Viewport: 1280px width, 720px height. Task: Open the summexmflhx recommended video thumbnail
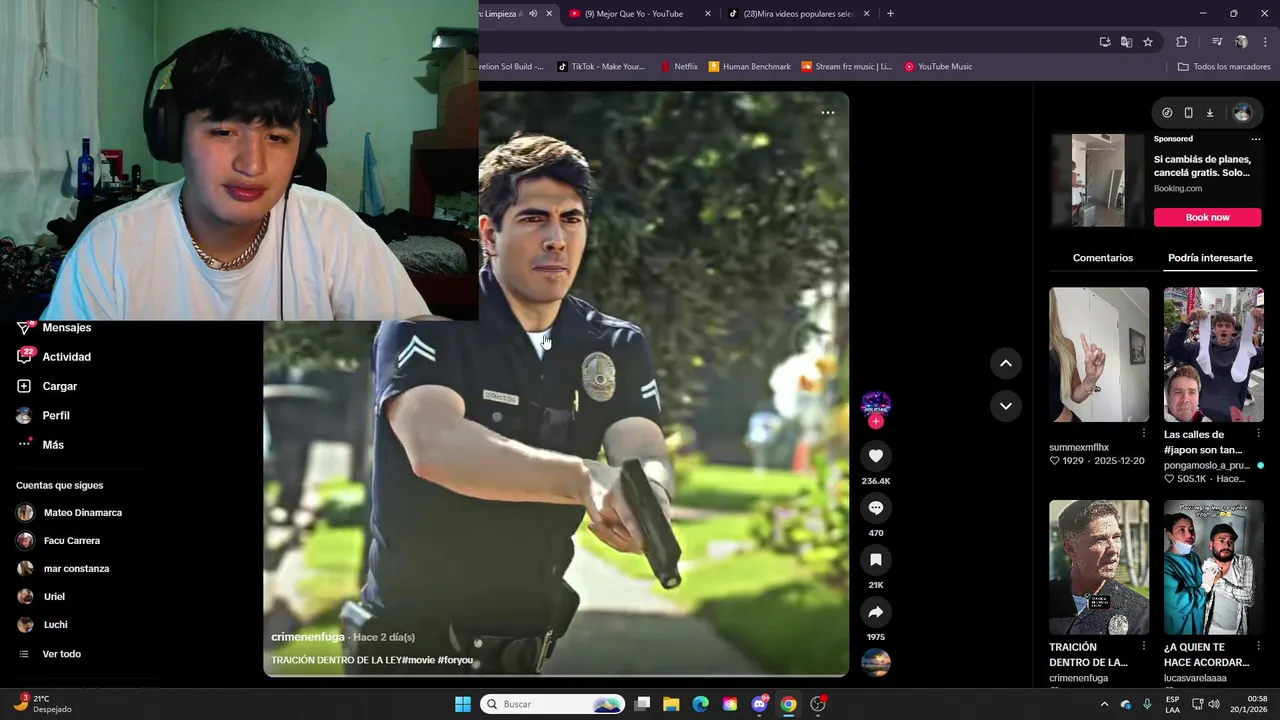pyautogui.click(x=1099, y=355)
